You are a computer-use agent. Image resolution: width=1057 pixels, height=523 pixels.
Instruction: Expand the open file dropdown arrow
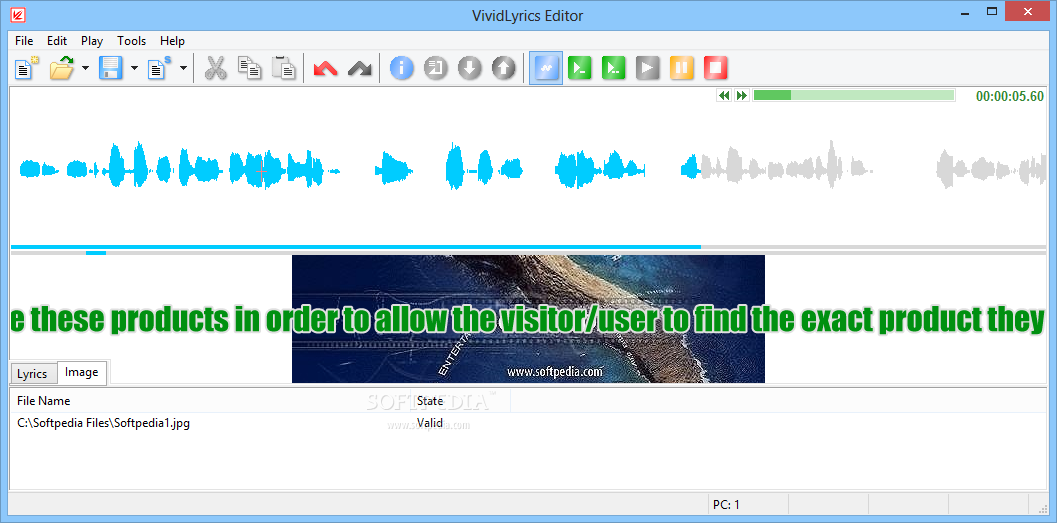85,68
